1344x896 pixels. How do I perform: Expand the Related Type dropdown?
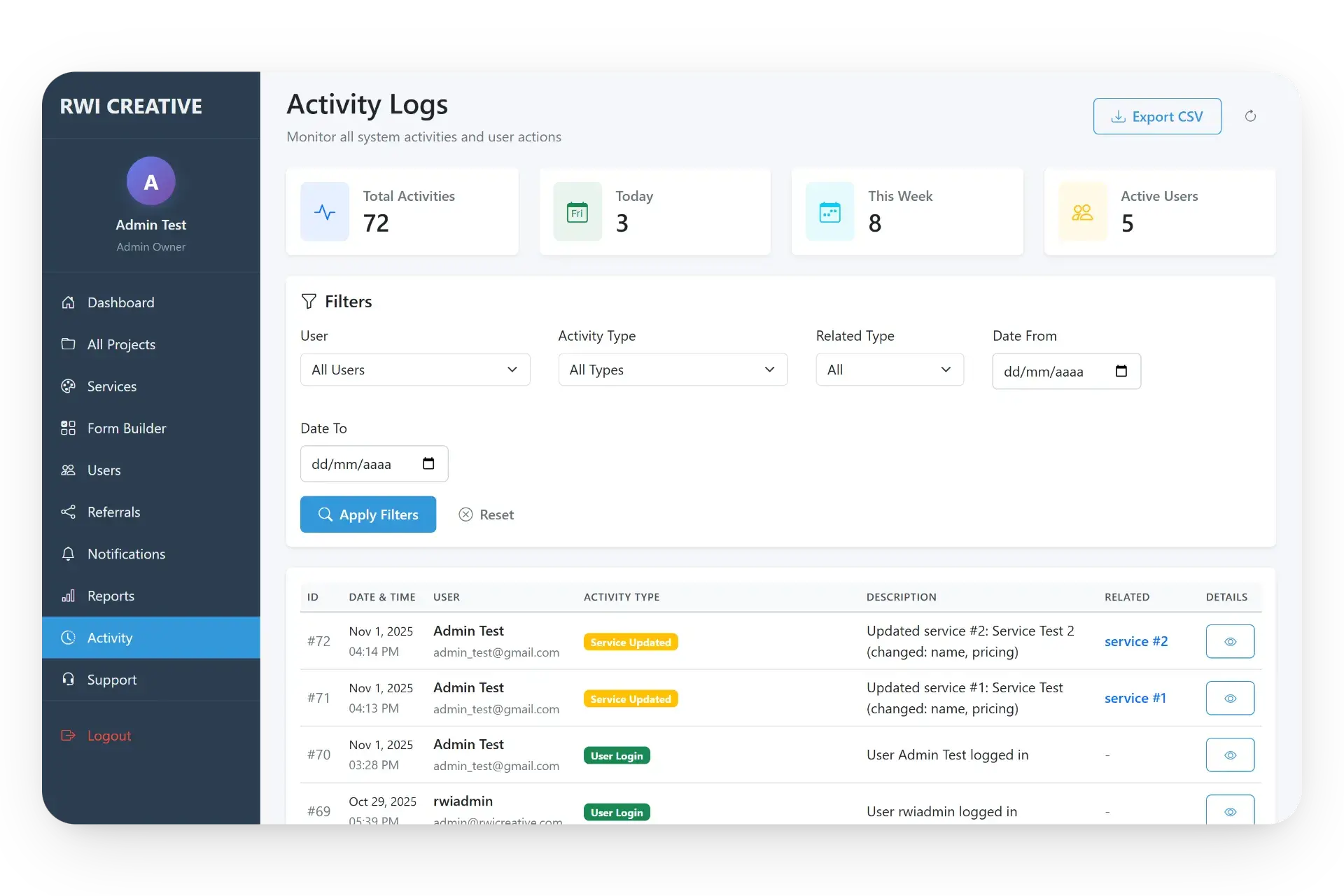pos(889,370)
